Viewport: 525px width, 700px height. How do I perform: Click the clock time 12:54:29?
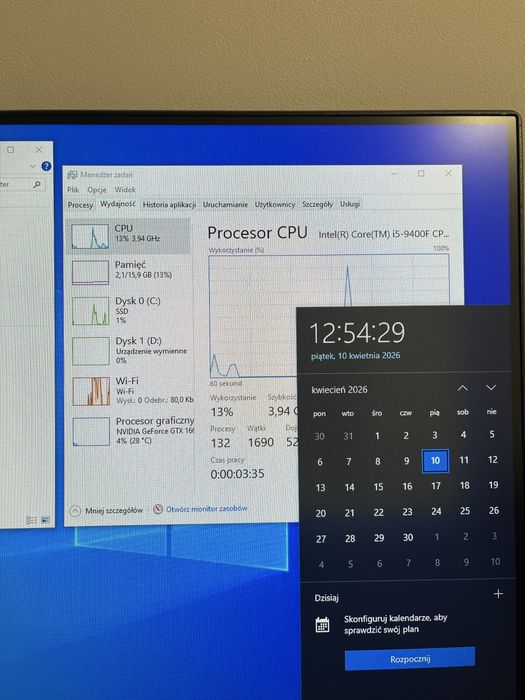point(358,333)
